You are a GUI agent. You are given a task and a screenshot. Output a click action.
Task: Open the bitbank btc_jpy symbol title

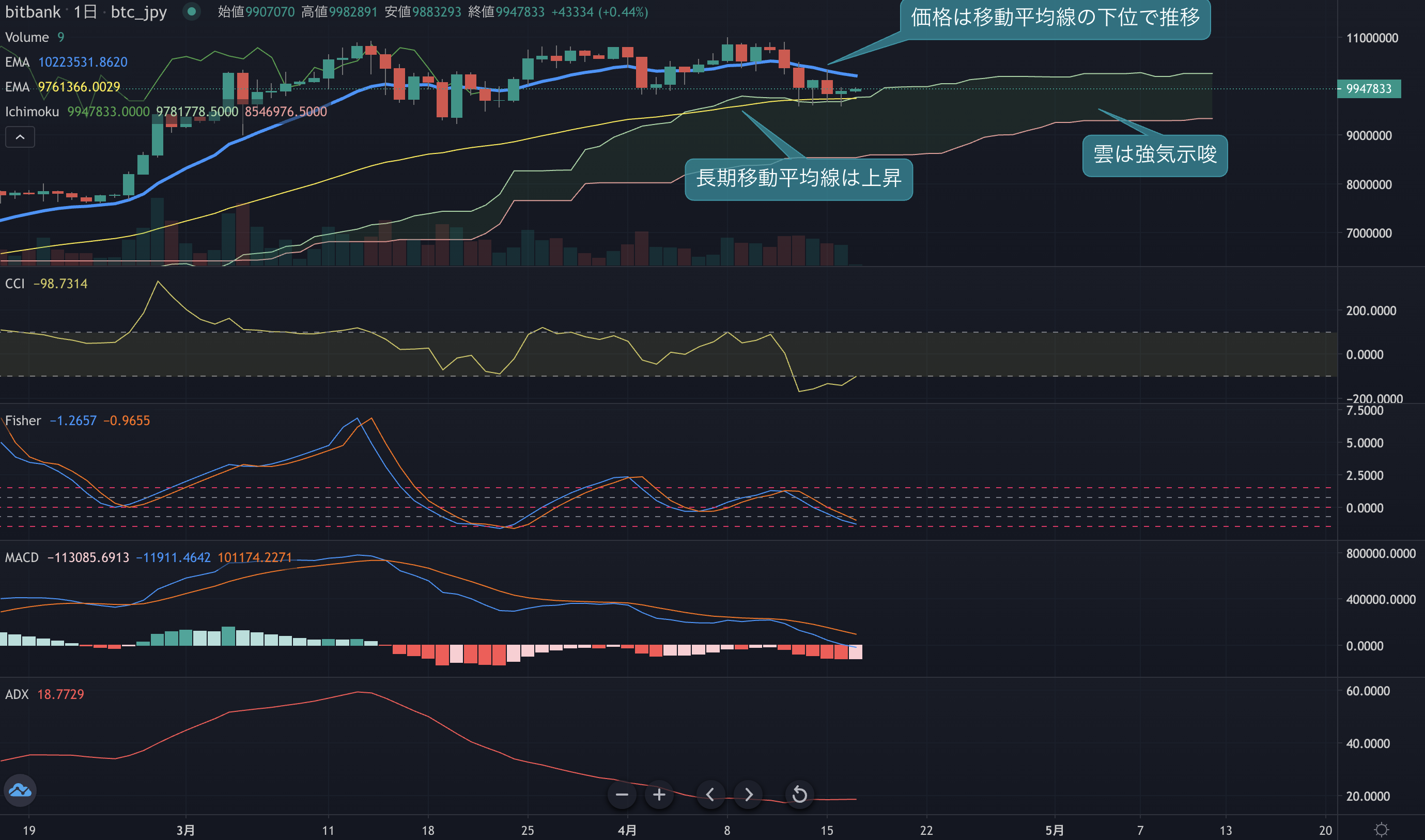[86, 12]
